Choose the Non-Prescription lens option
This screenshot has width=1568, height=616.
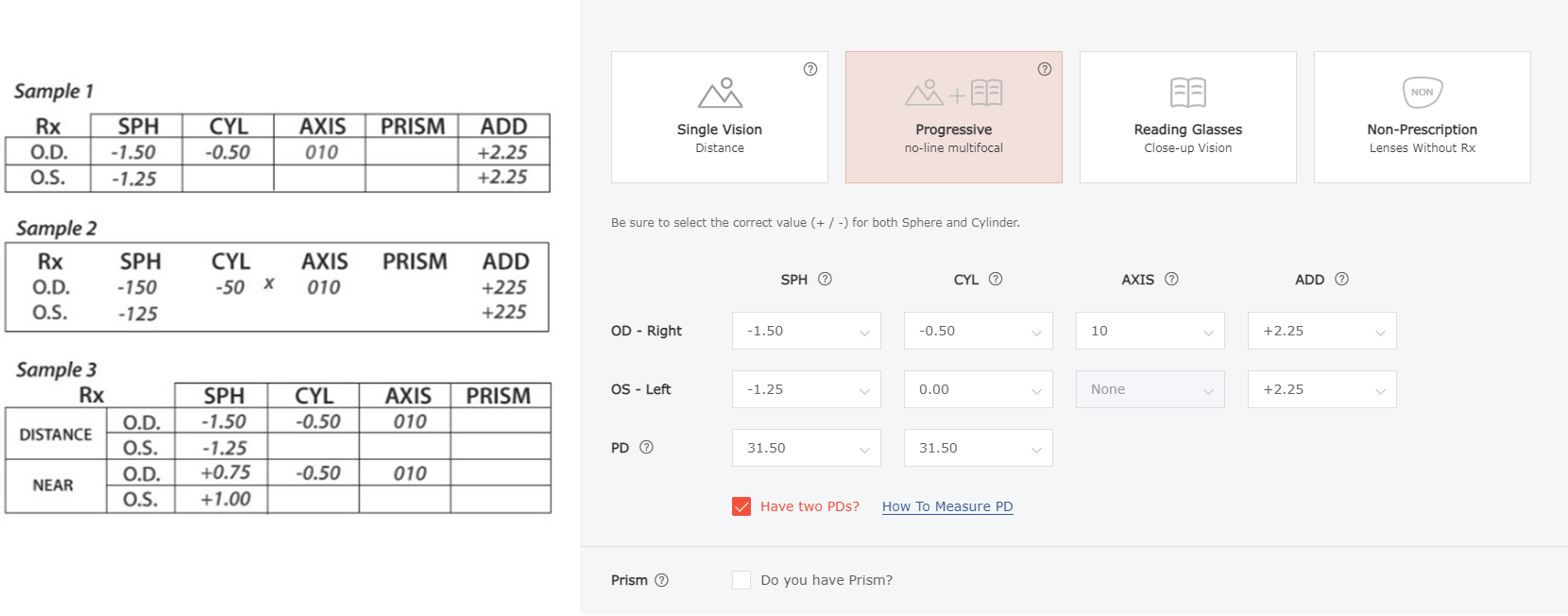(1422, 117)
